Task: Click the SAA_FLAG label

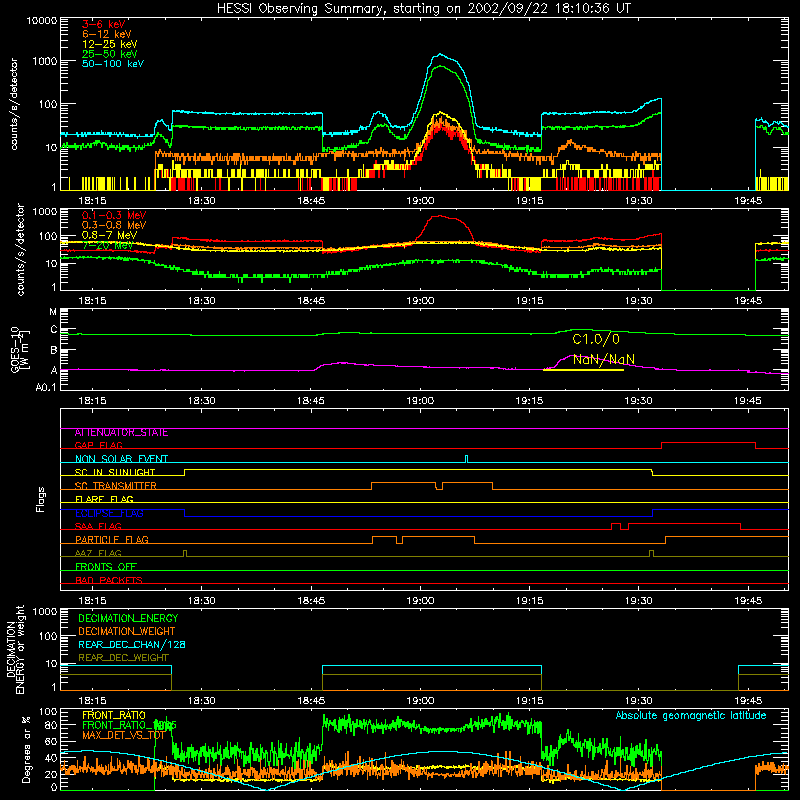Action: (x=98, y=526)
